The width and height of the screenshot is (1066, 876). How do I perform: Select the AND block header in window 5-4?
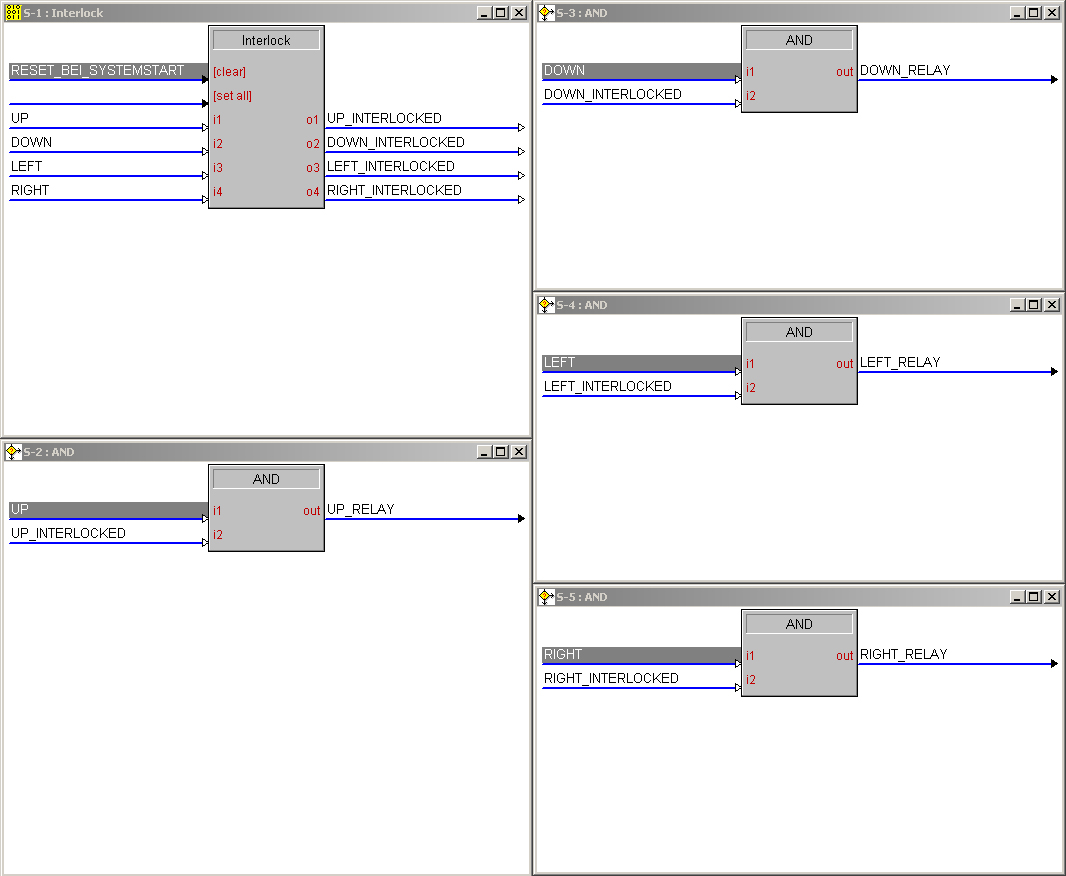(x=799, y=332)
